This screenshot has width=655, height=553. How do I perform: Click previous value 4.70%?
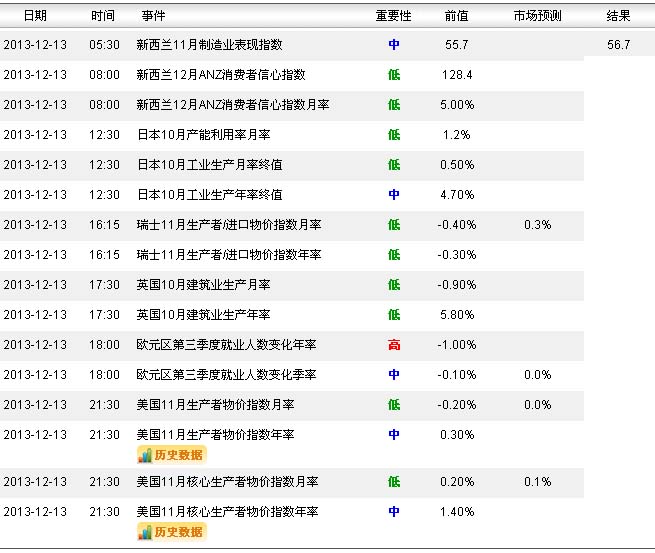click(457, 195)
